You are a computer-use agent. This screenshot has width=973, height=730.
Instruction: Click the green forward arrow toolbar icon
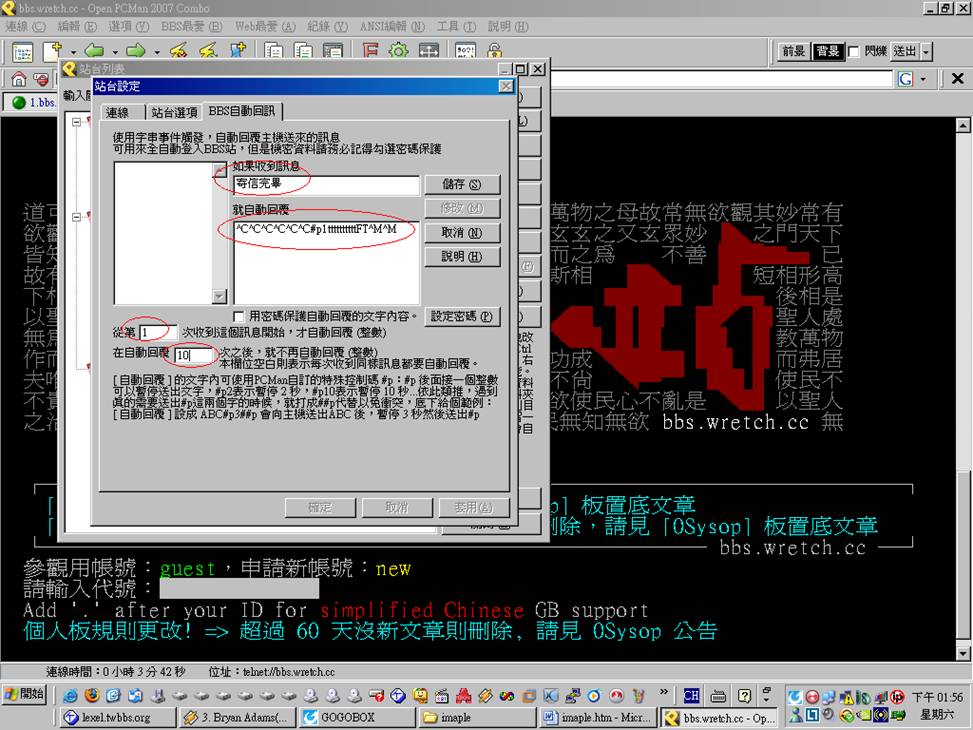click(136, 51)
